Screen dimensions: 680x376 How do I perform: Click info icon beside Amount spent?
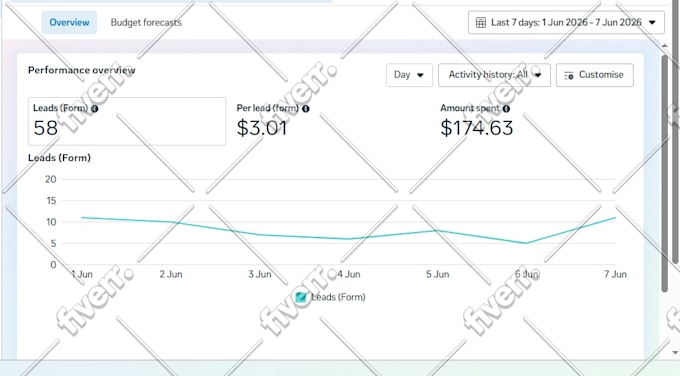(x=506, y=109)
